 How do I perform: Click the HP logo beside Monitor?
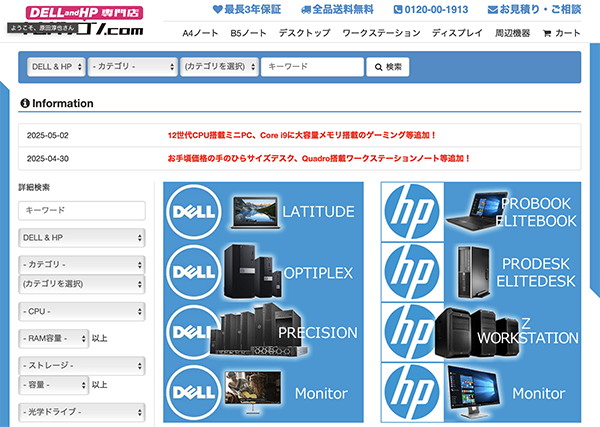(x=412, y=393)
